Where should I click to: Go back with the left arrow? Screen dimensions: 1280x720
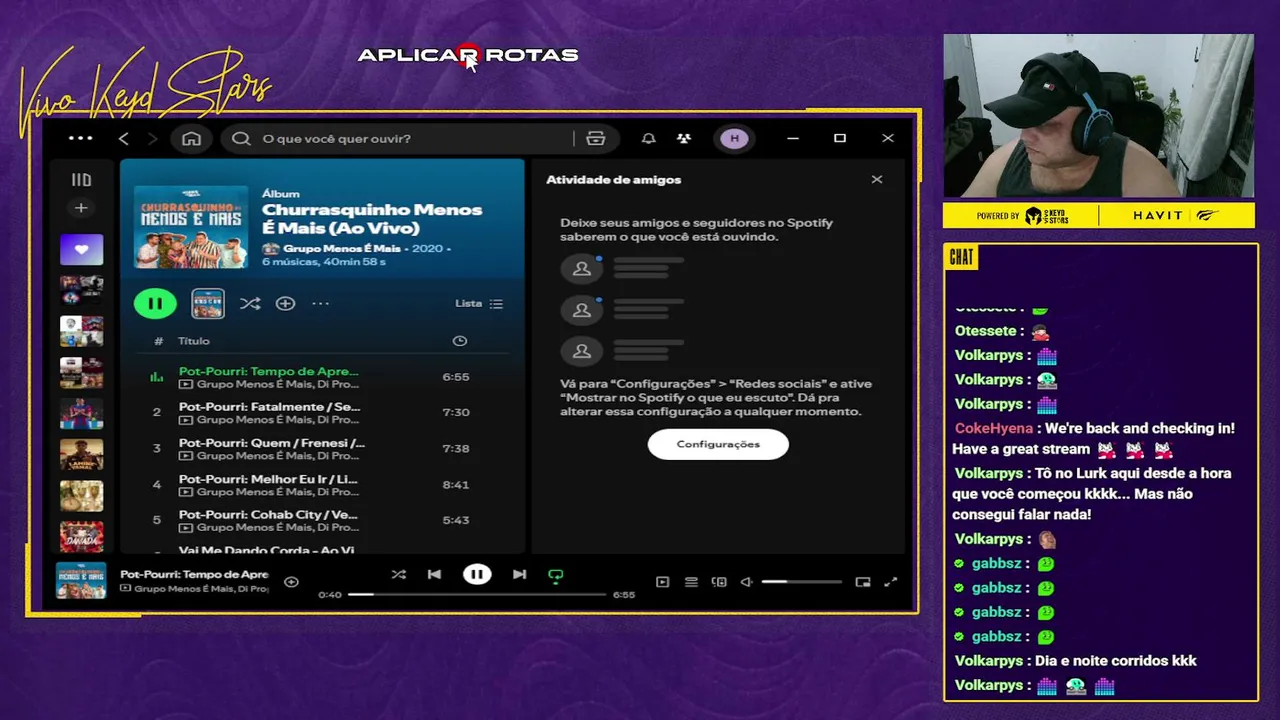click(124, 138)
